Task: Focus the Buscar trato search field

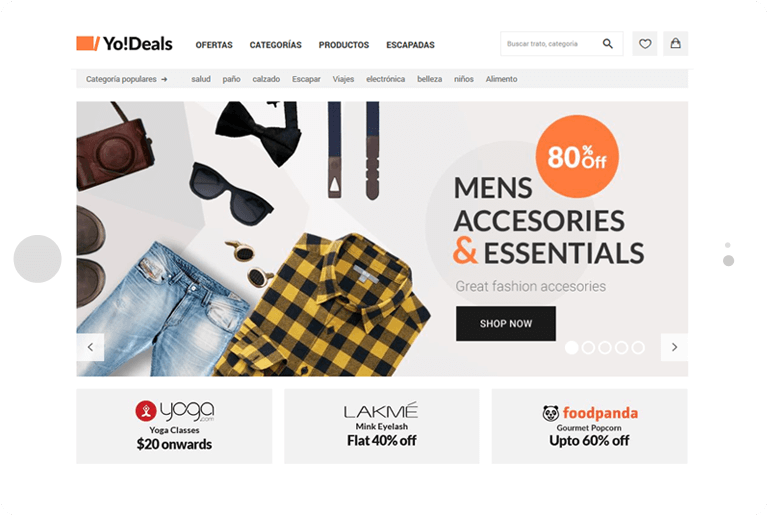Action: click(x=551, y=44)
